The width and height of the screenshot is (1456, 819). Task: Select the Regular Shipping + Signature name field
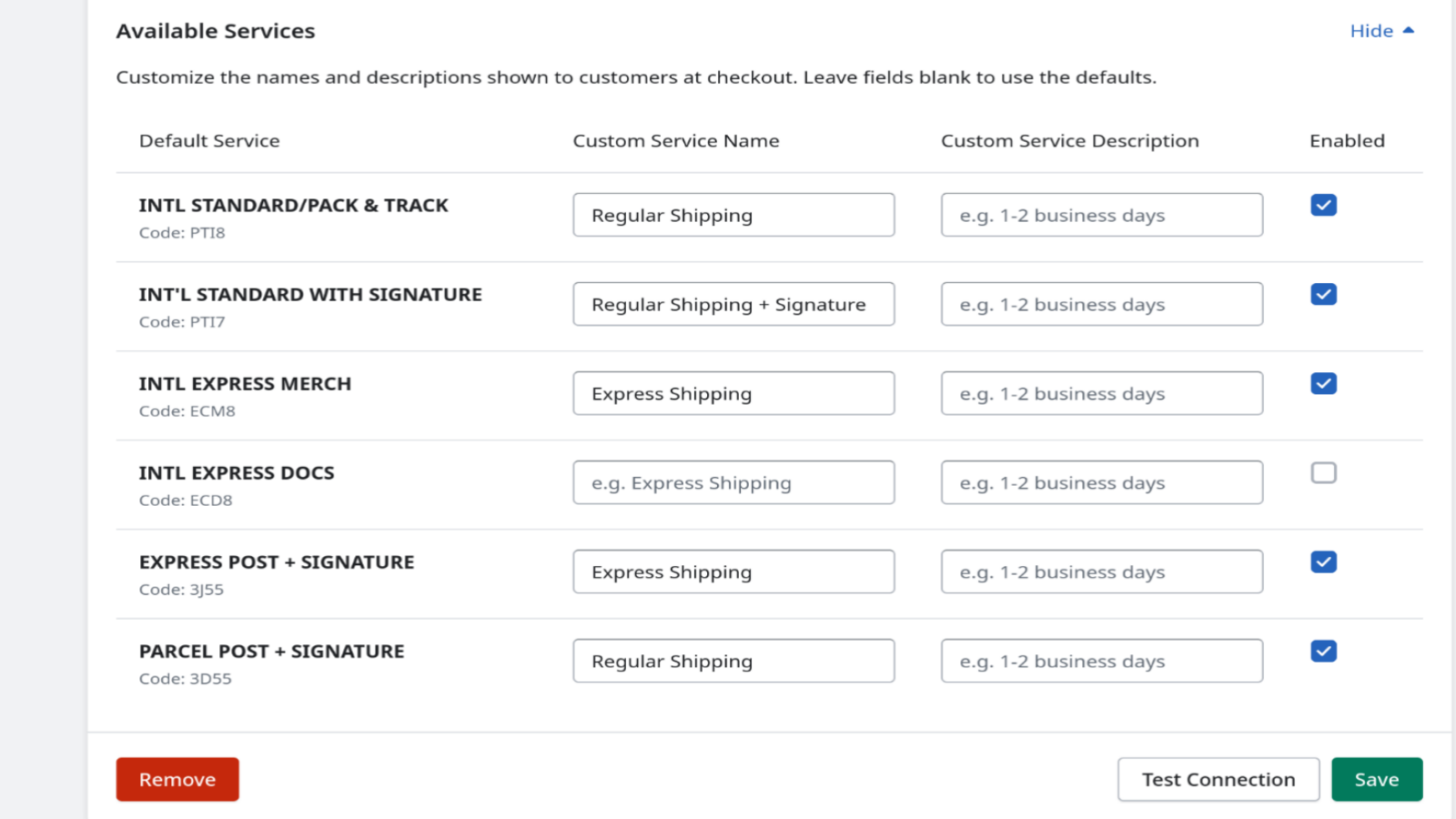click(x=733, y=304)
